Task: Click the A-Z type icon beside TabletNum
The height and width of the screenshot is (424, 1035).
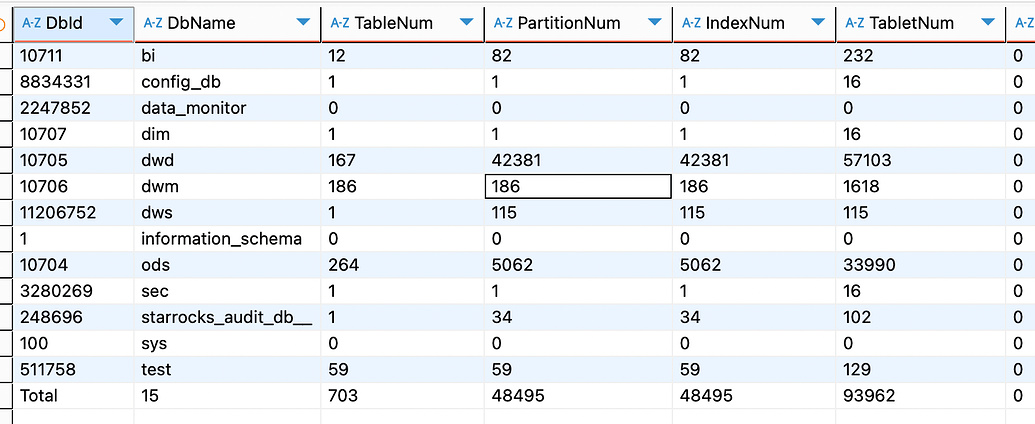Action: tap(856, 22)
